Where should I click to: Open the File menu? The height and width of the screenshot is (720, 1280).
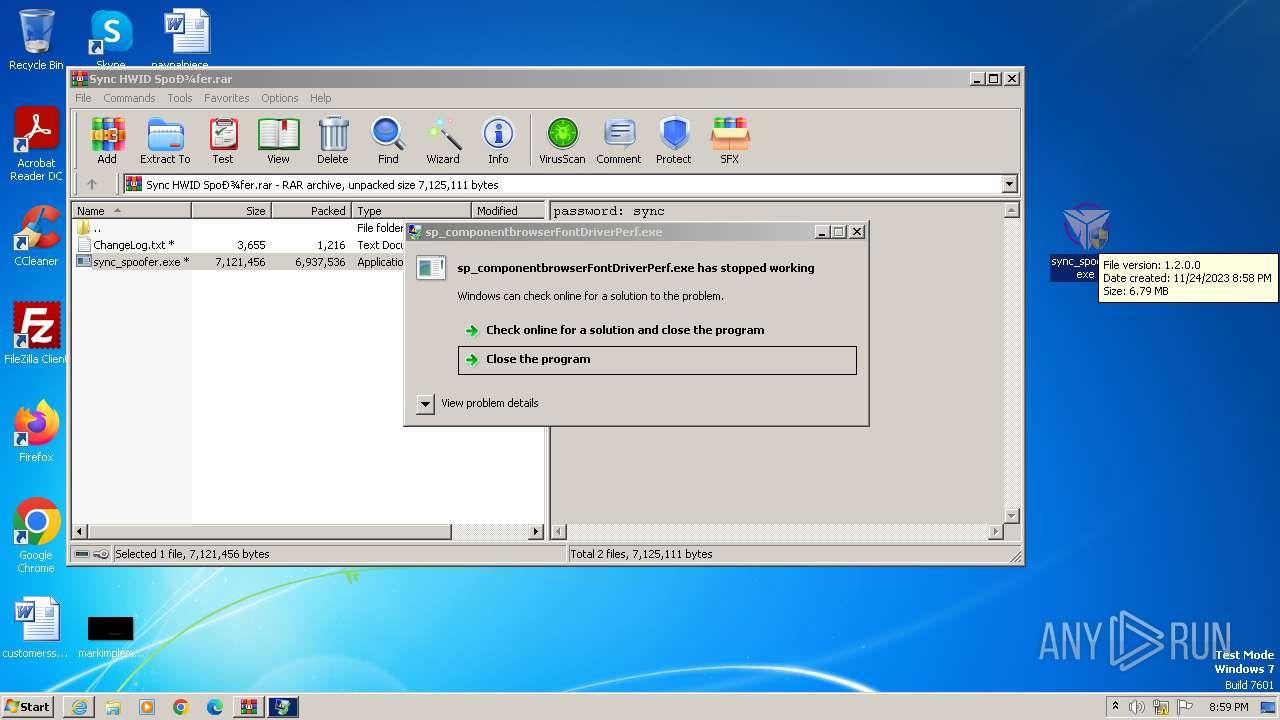click(83, 98)
